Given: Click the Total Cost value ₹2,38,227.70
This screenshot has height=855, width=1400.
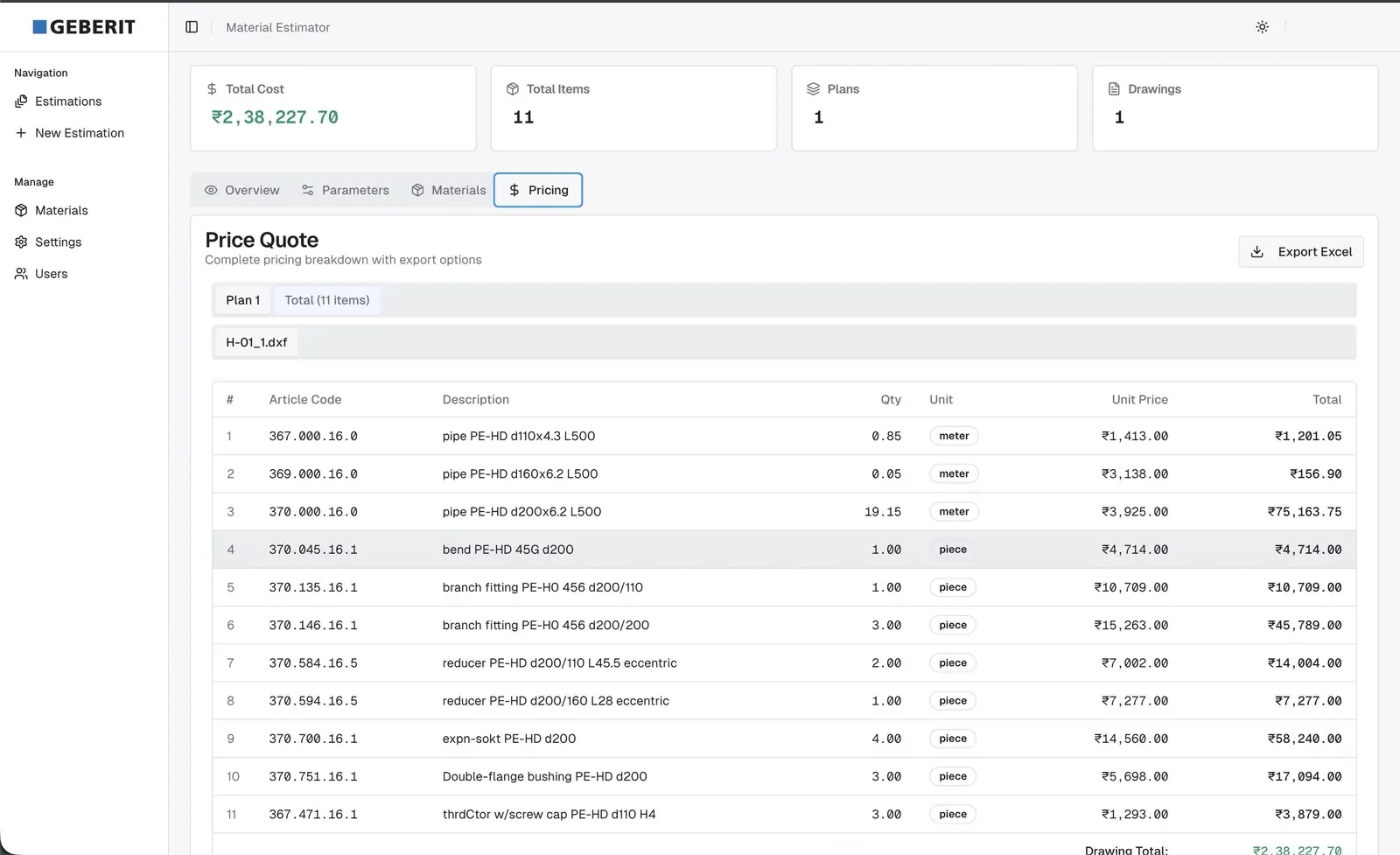Looking at the screenshot, I should click(275, 117).
